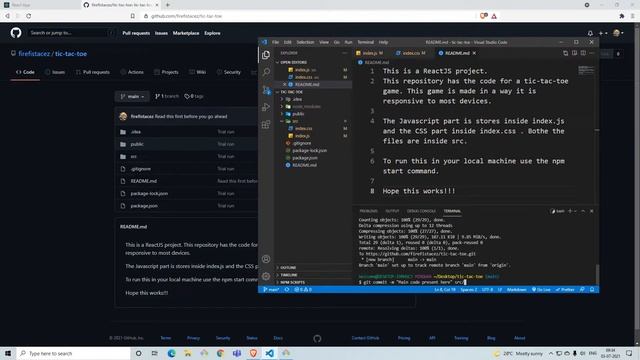Viewport: 640px width, 360px height.
Task: Open the editor More Actions ellipsis in VS Code
Action: point(592,53)
